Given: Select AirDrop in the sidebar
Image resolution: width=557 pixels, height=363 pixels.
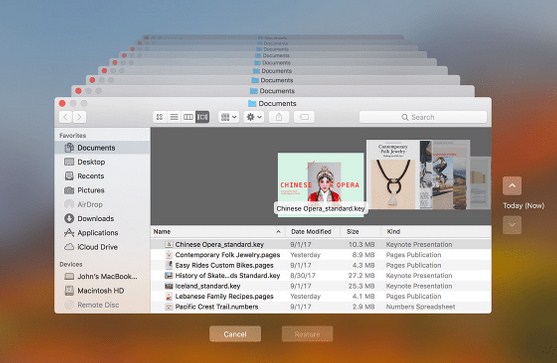Looking at the screenshot, I should click(102, 205).
